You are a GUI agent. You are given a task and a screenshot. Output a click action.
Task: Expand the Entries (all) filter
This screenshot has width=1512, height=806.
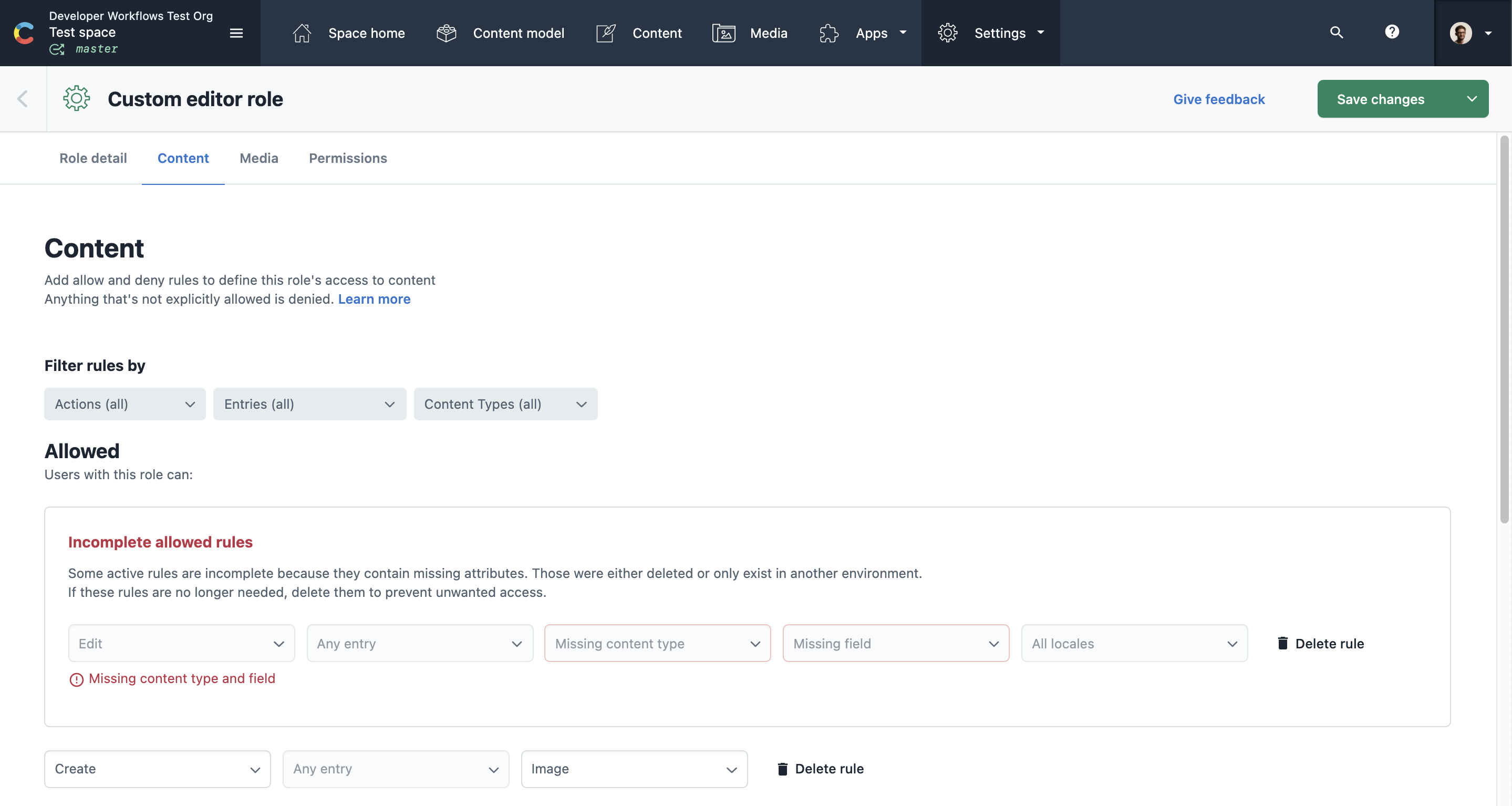tap(309, 404)
